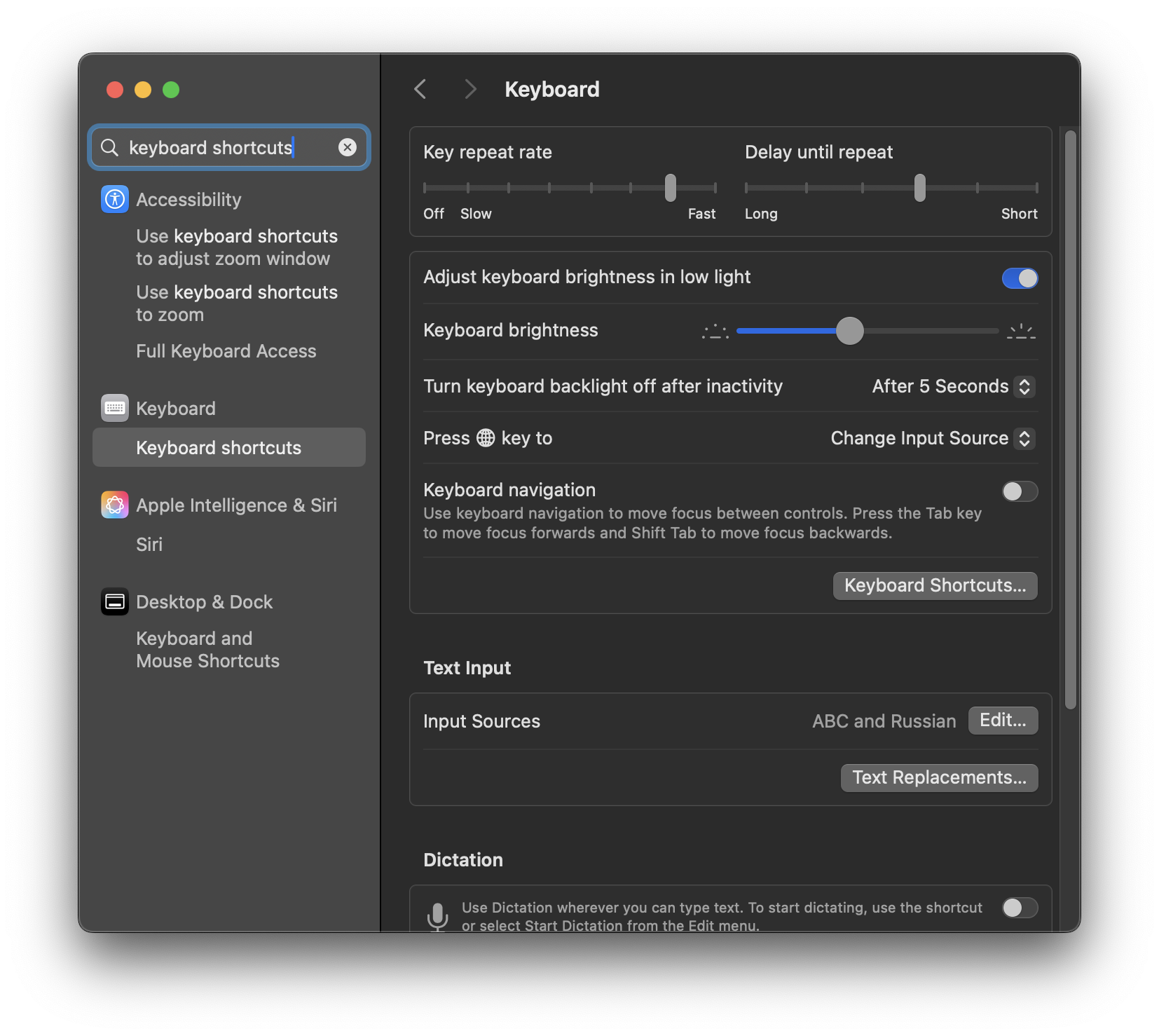The image size is (1159, 1036).
Task: Select the Accessibility heading in the sidebar
Action: tap(188, 200)
